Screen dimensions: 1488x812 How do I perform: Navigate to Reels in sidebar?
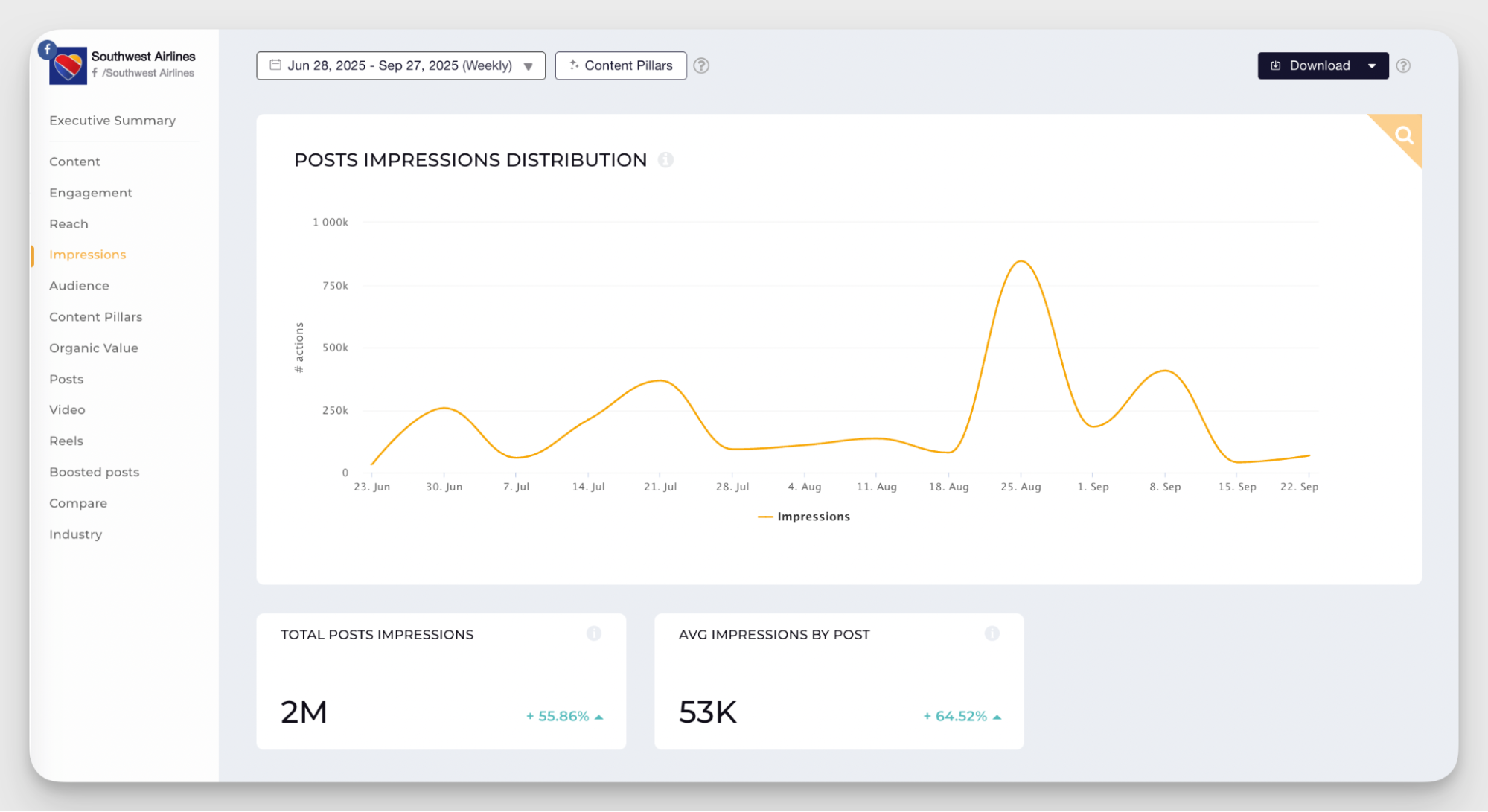66,441
